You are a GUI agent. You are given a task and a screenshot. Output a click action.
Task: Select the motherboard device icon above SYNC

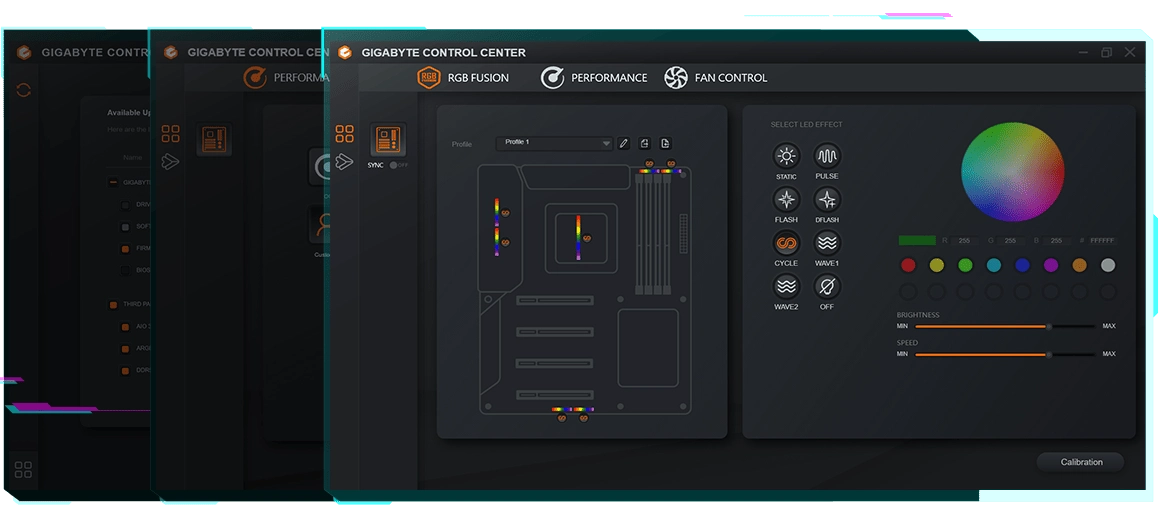pos(388,139)
